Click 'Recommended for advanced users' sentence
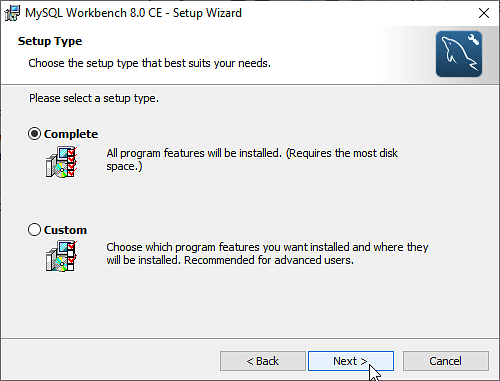The width and height of the screenshot is (500, 381). (269, 260)
